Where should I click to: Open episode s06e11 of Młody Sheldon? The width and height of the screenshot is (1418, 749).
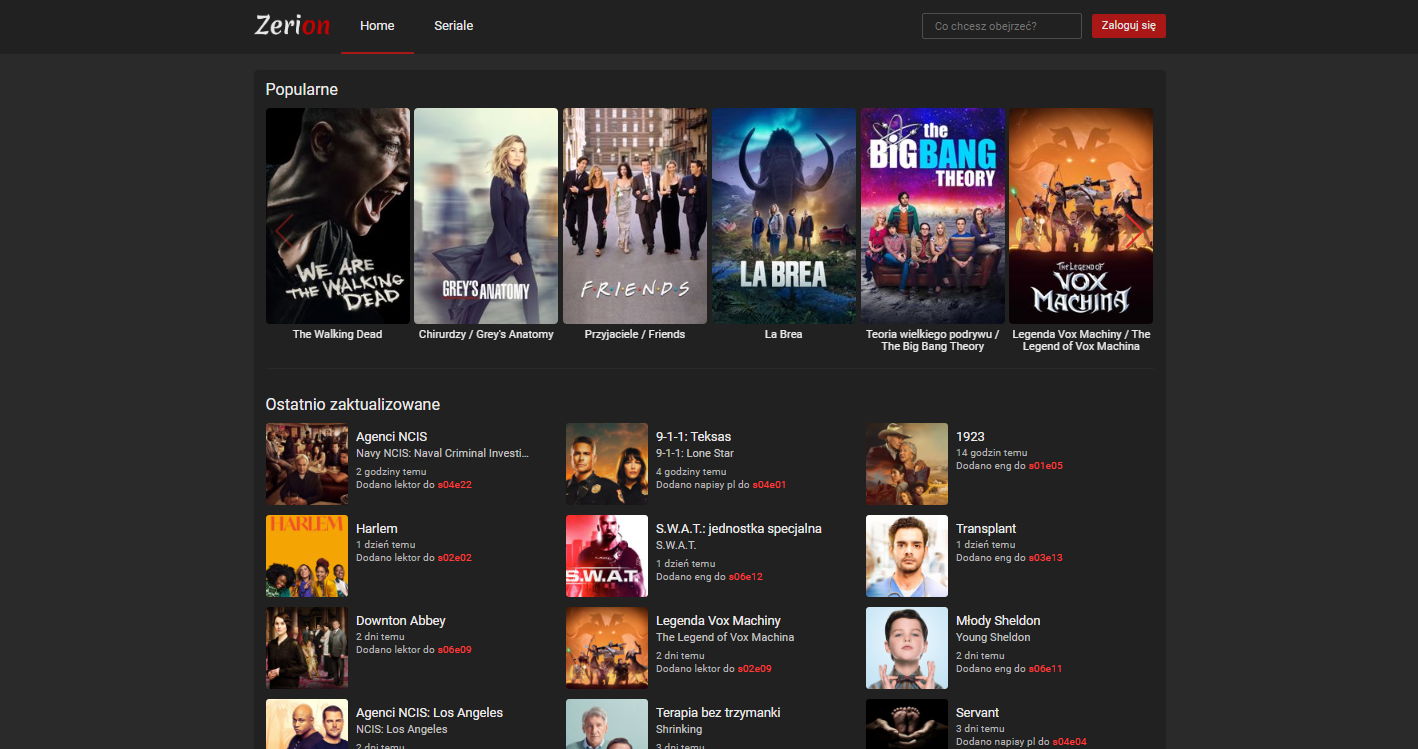click(x=1045, y=669)
